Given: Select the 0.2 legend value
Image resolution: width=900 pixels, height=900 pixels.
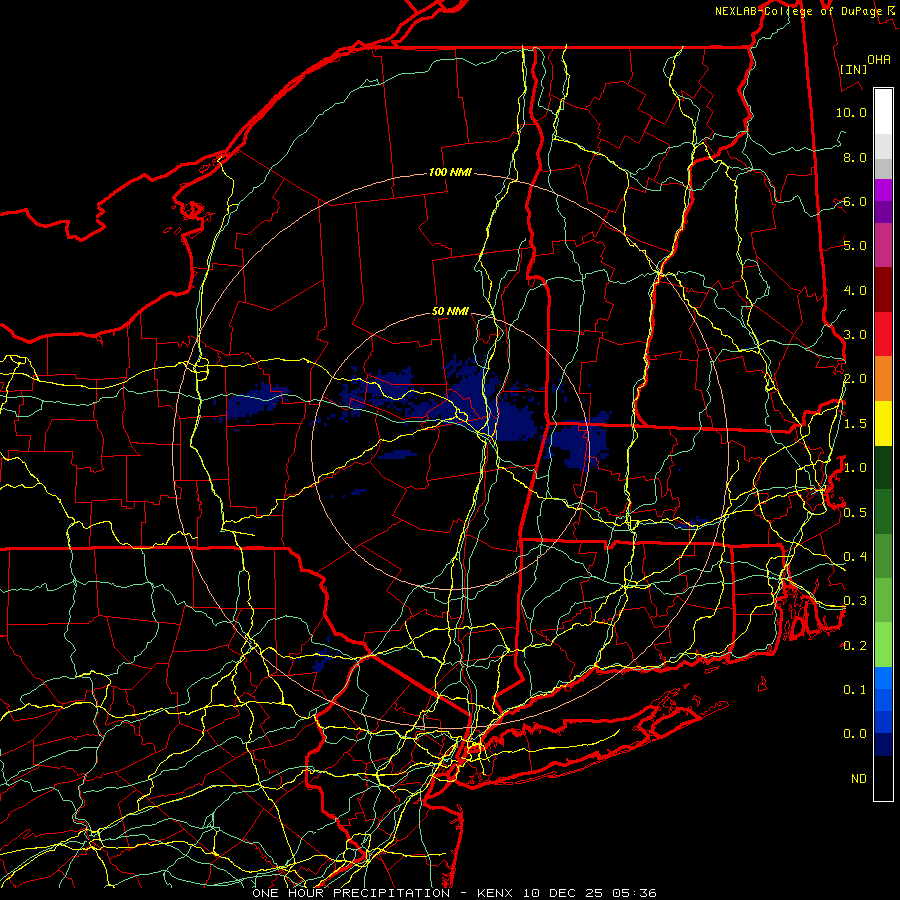Looking at the screenshot, I should coord(855,646).
